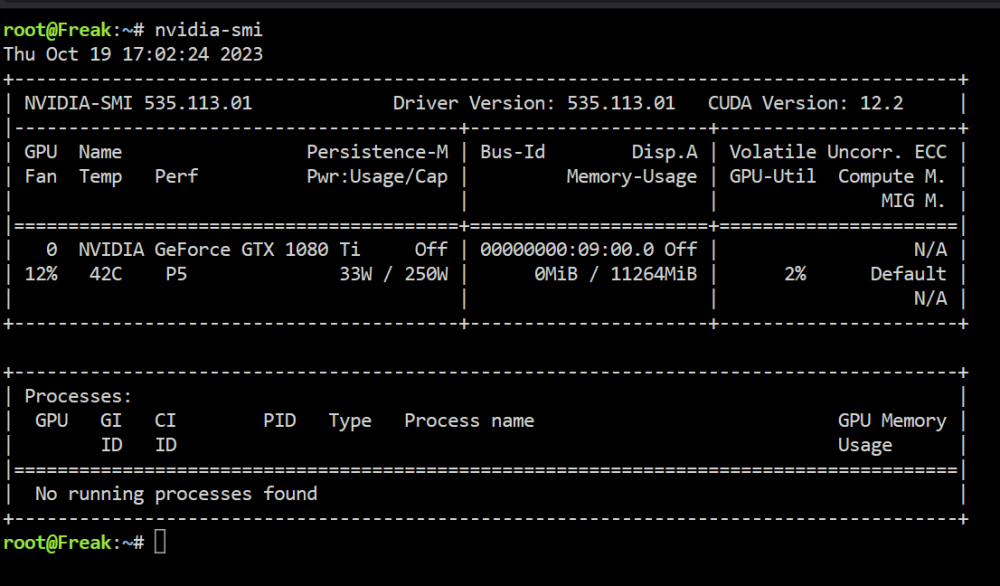Click the Bus-Id value 00000000:09:00.0

coord(567,249)
